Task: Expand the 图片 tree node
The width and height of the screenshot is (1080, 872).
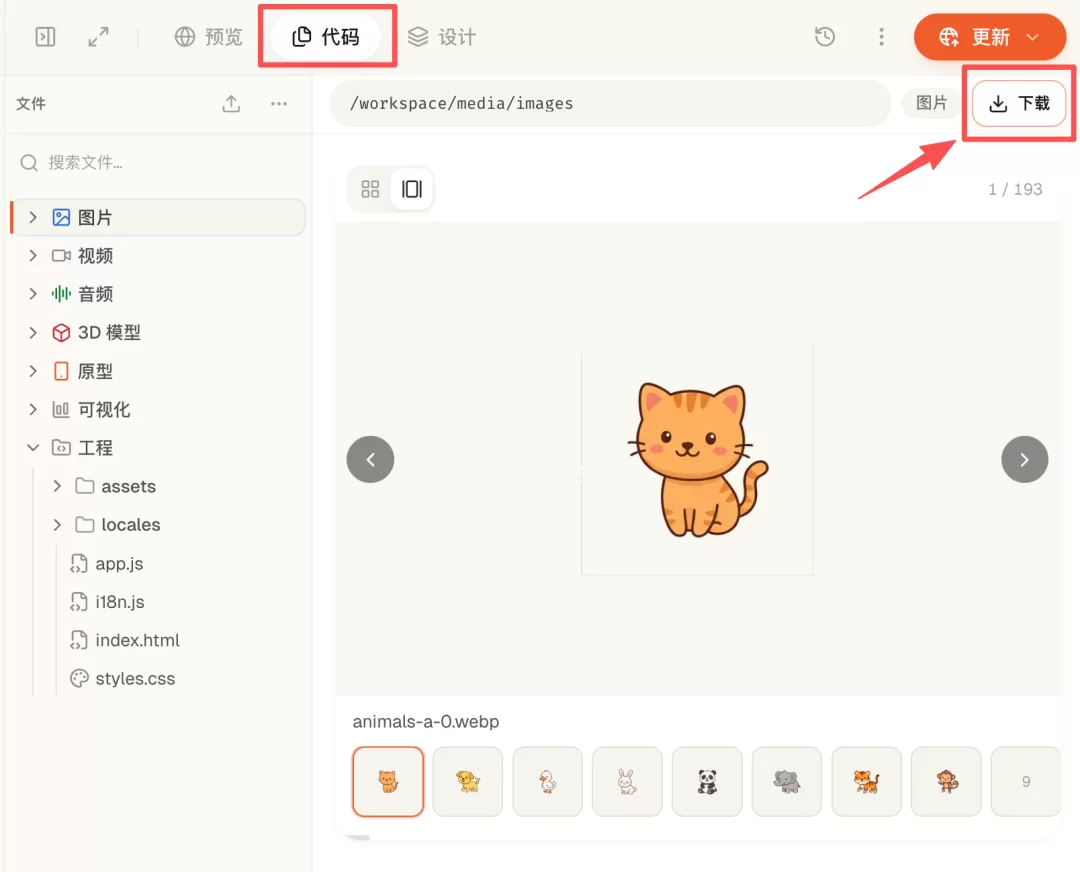Action: [x=33, y=218]
